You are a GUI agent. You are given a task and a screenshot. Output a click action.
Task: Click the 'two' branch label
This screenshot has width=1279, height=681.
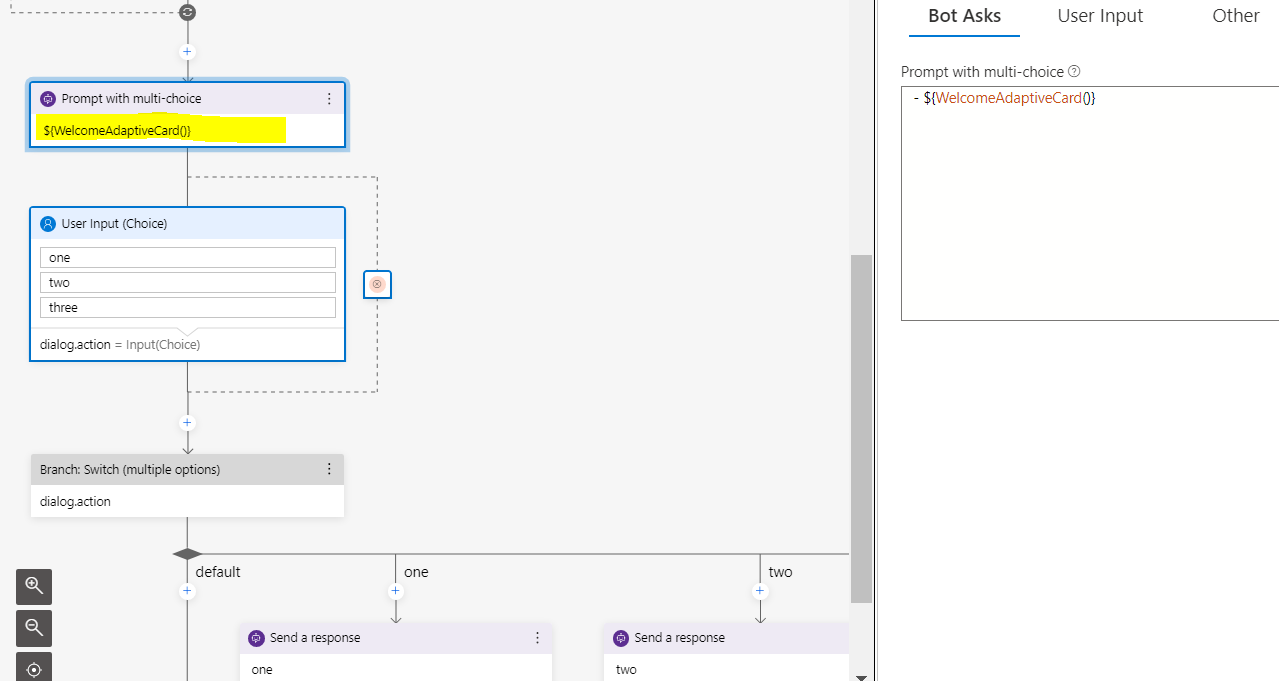780,572
